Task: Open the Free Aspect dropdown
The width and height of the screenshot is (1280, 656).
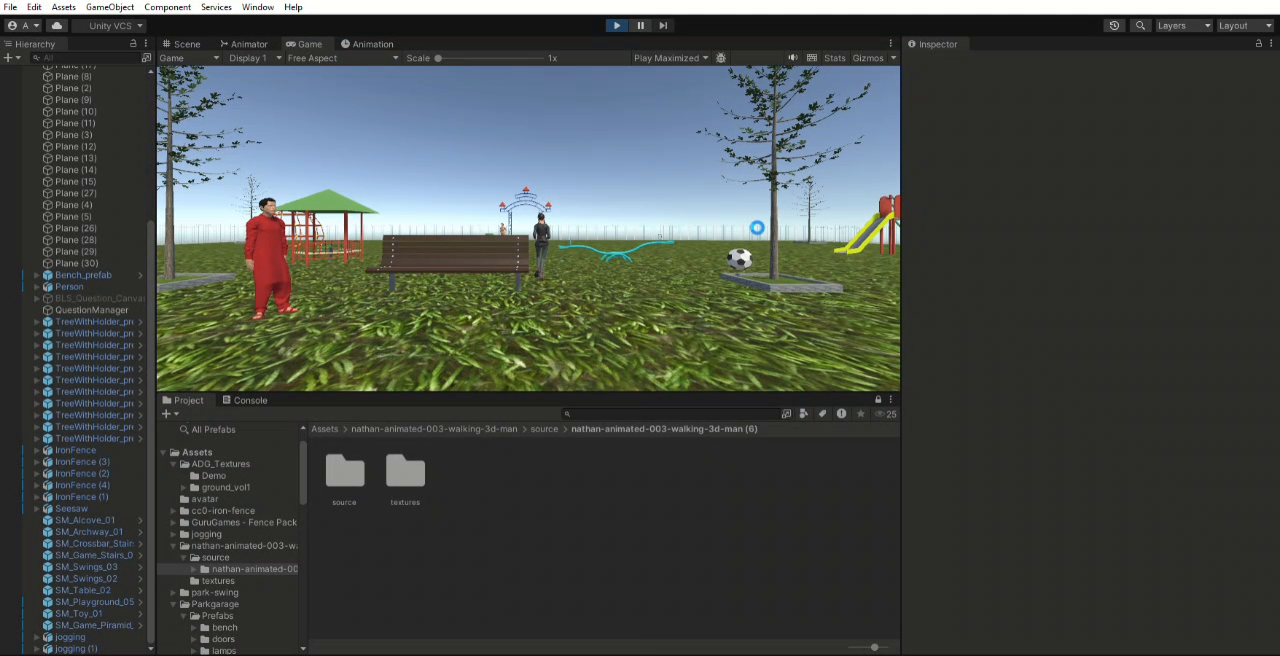Action: tap(342, 58)
